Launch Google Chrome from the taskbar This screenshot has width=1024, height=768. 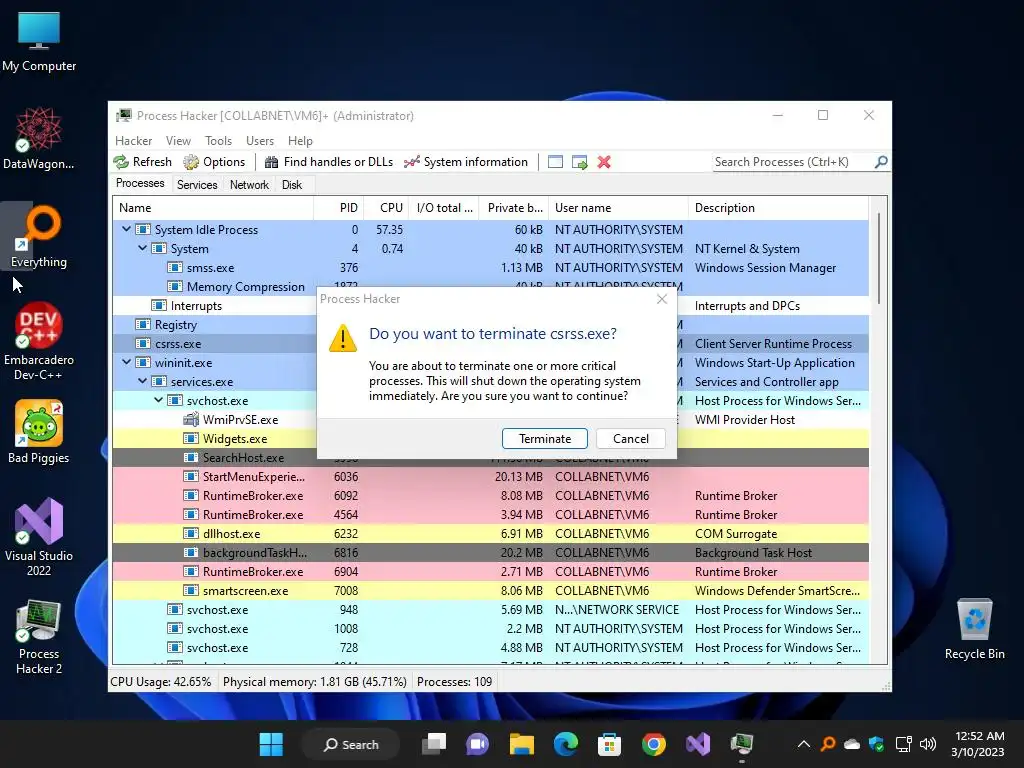click(653, 744)
